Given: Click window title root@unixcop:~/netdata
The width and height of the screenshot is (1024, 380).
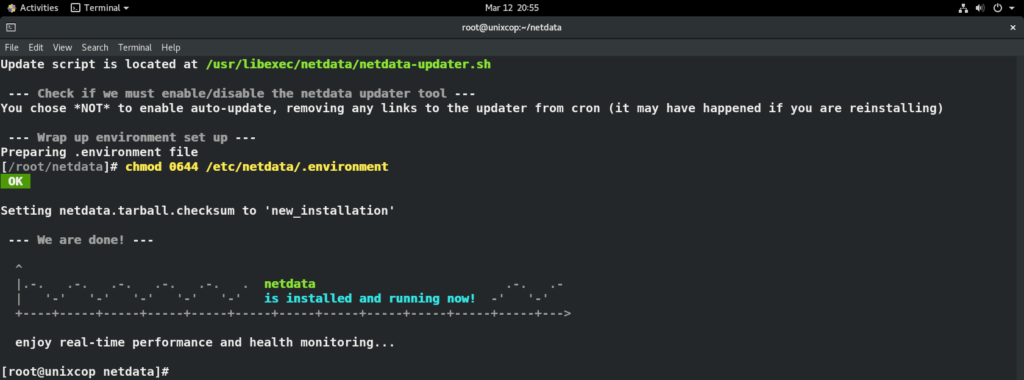Looking at the screenshot, I should pos(511,27).
